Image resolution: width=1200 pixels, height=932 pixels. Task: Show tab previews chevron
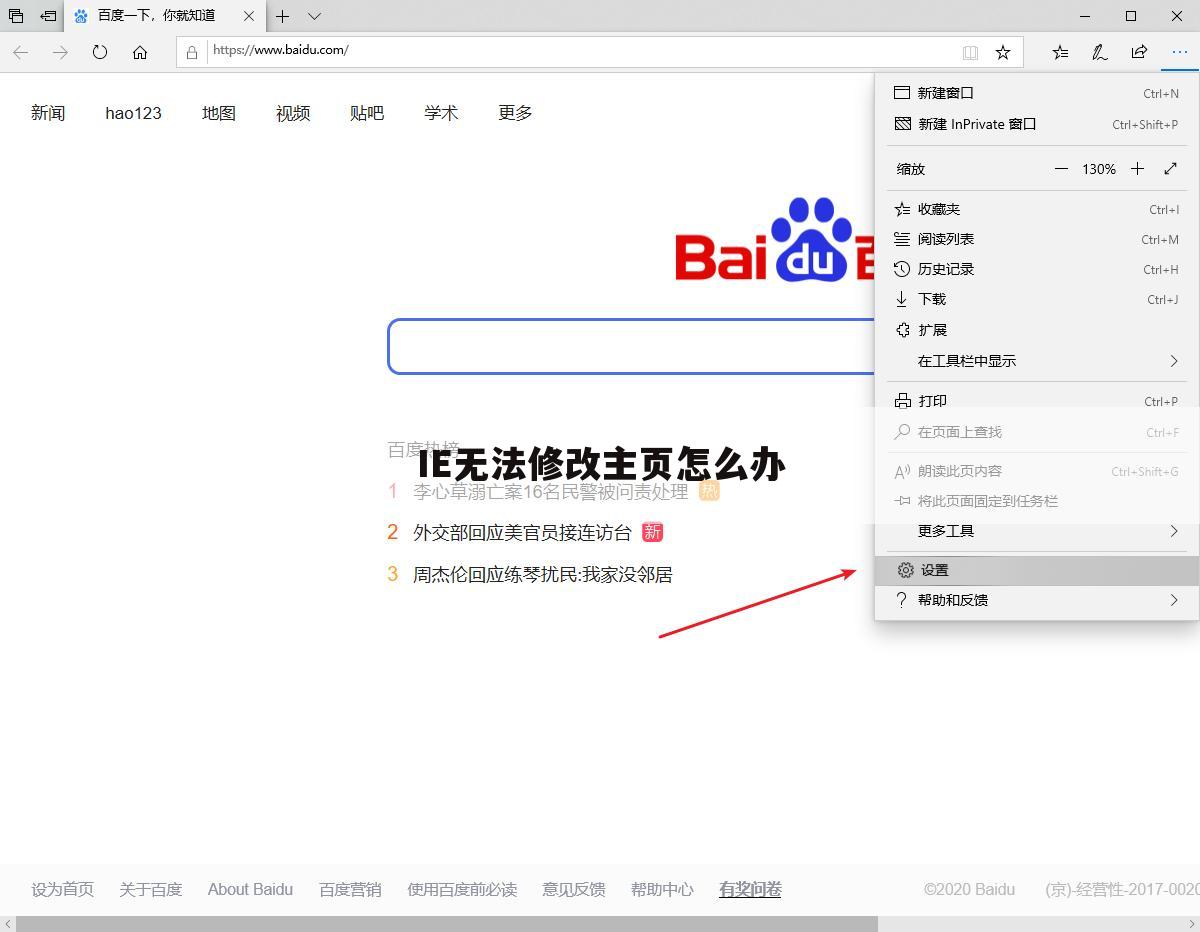click(x=314, y=16)
